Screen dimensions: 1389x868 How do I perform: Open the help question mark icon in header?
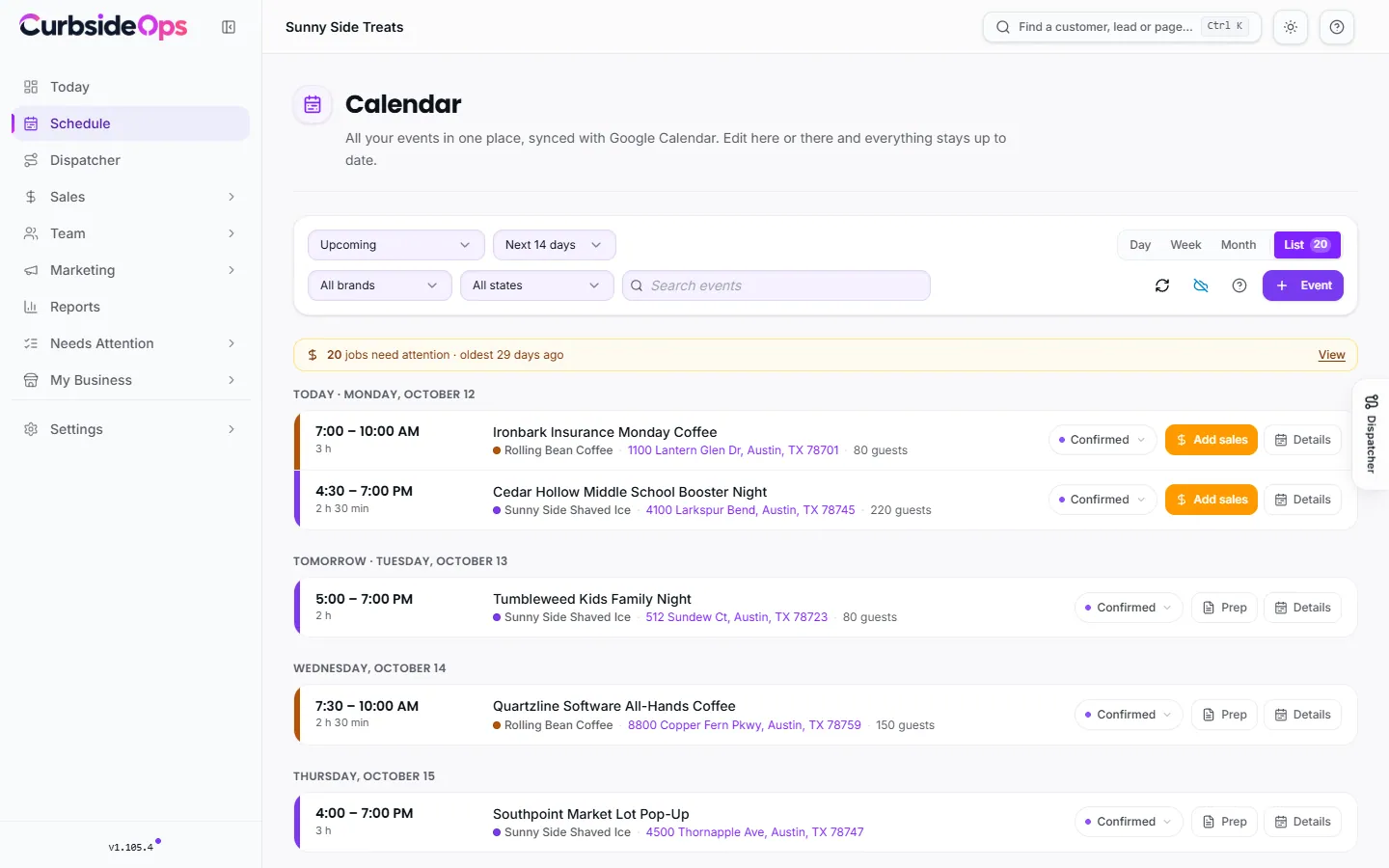tap(1337, 27)
